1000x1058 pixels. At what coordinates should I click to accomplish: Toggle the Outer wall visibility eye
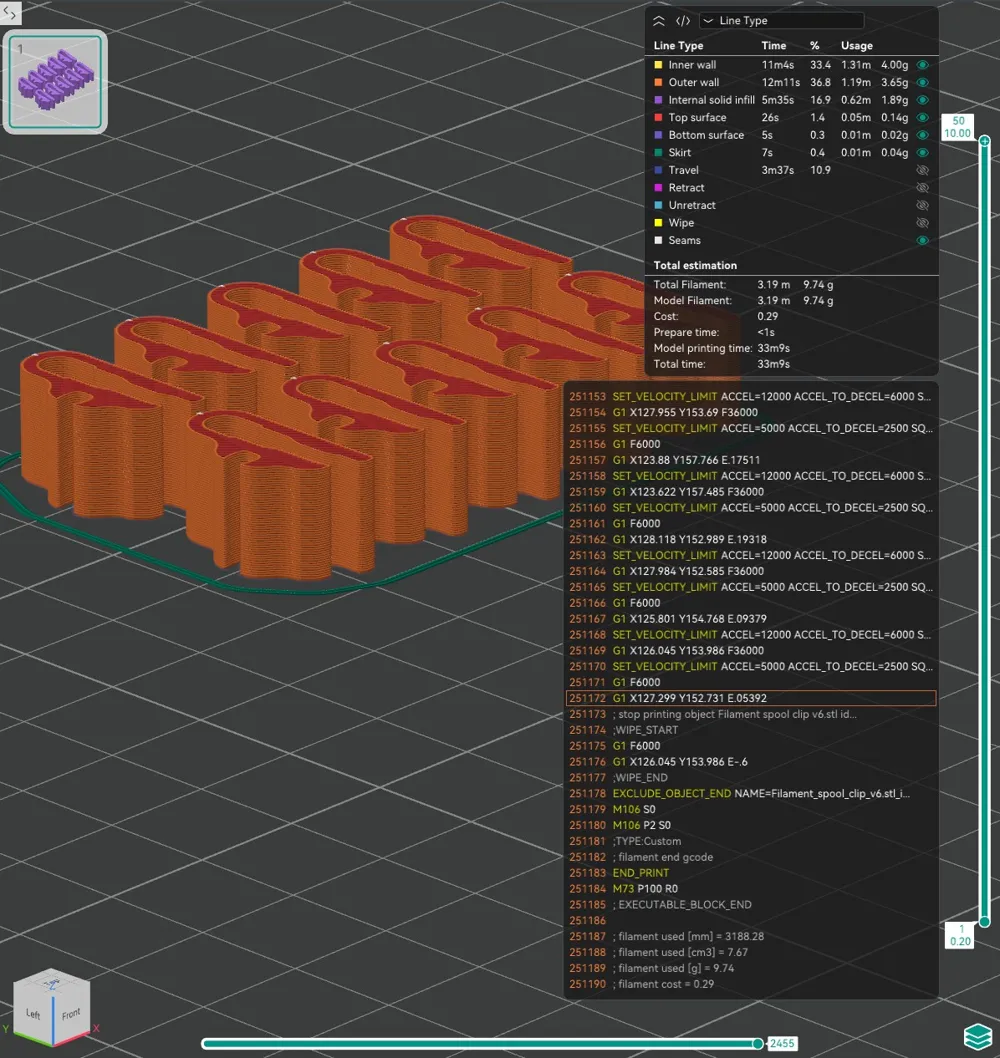click(921, 82)
